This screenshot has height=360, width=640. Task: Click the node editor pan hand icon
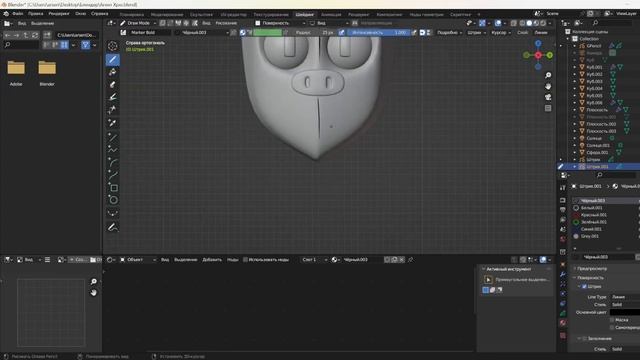[93, 293]
